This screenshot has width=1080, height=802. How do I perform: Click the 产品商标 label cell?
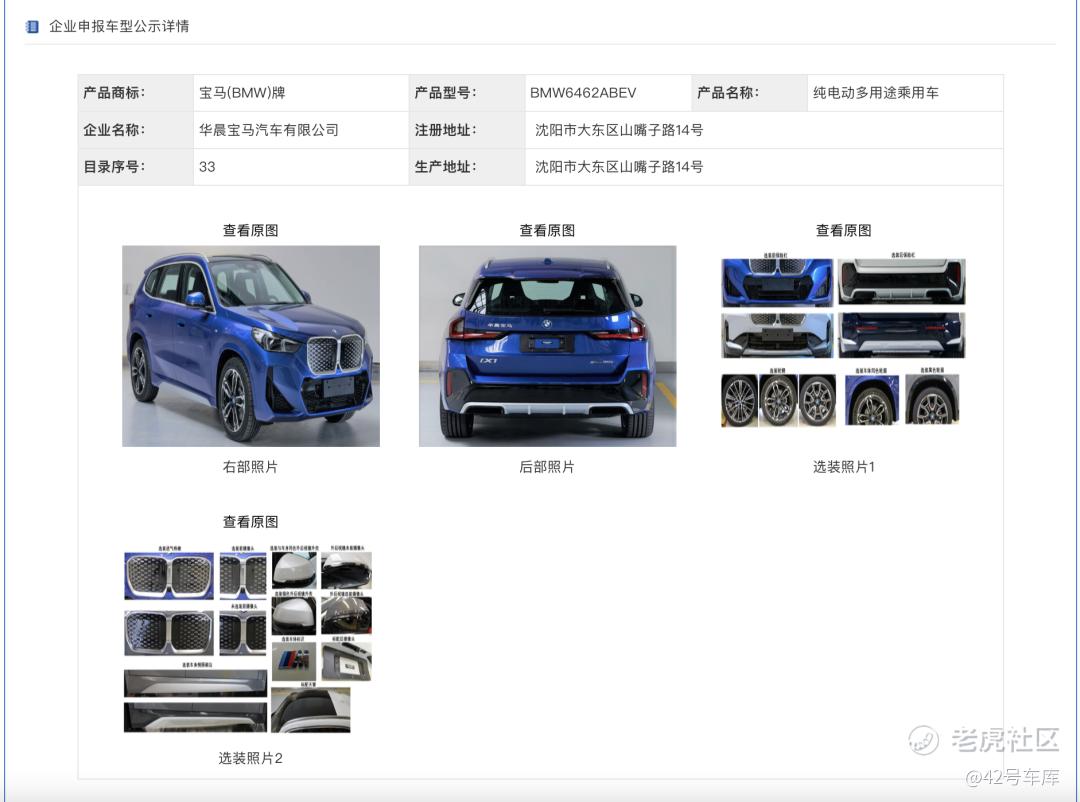(136, 92)
